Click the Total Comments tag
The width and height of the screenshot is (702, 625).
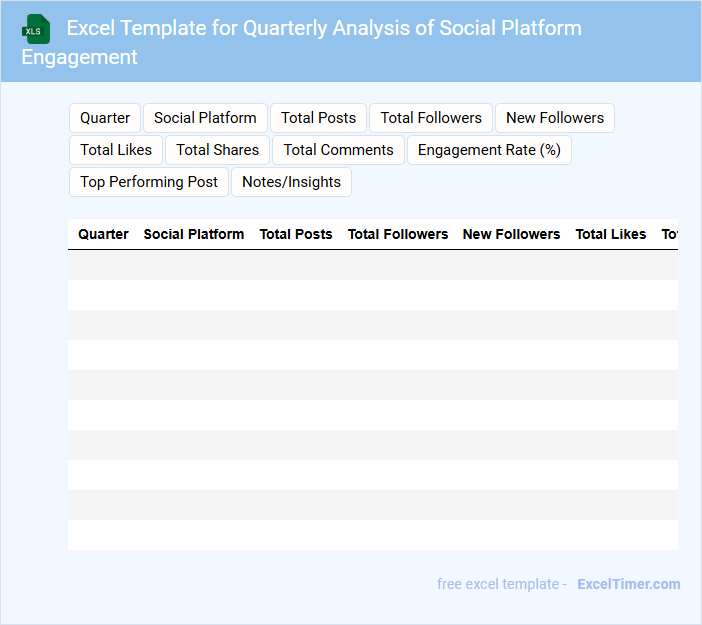click(338, 150)
